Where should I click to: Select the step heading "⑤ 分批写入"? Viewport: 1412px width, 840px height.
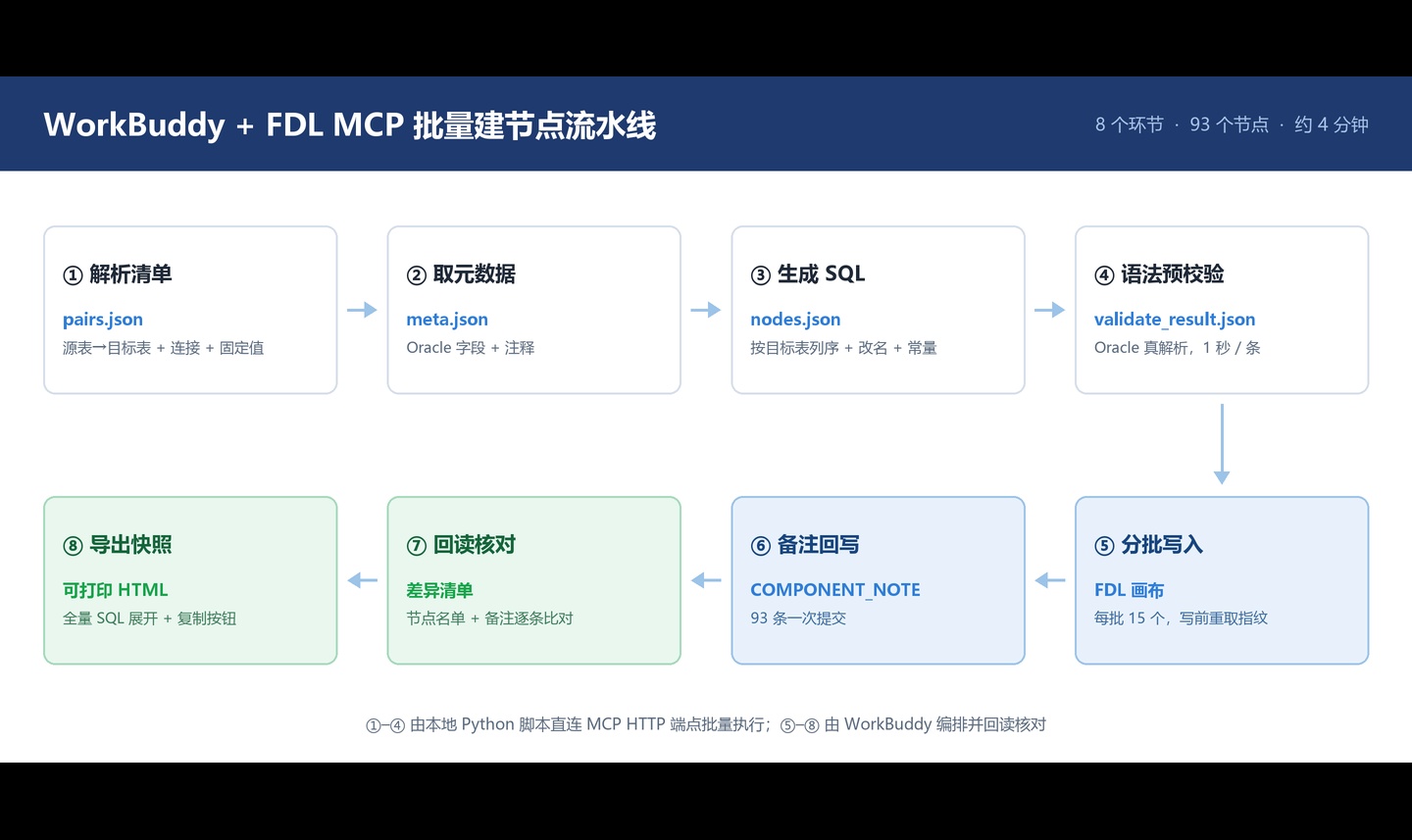(1148, 545)
